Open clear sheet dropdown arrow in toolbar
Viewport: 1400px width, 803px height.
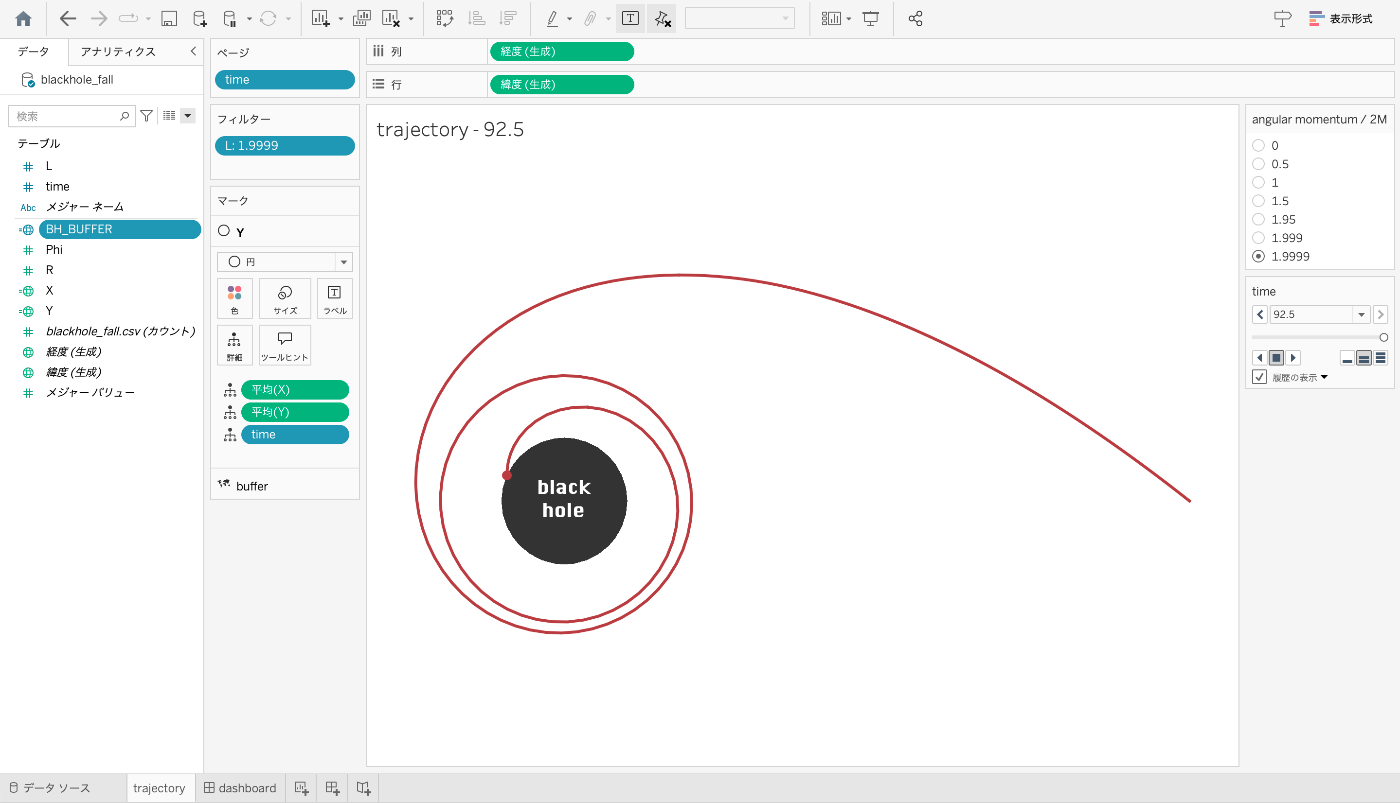[x=411, y=19]
